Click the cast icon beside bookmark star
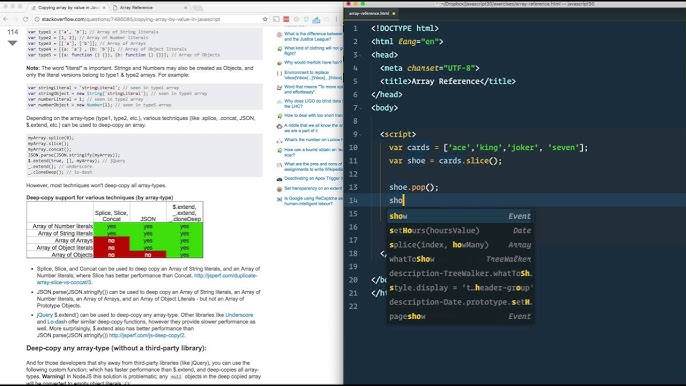 click(276, 19)
